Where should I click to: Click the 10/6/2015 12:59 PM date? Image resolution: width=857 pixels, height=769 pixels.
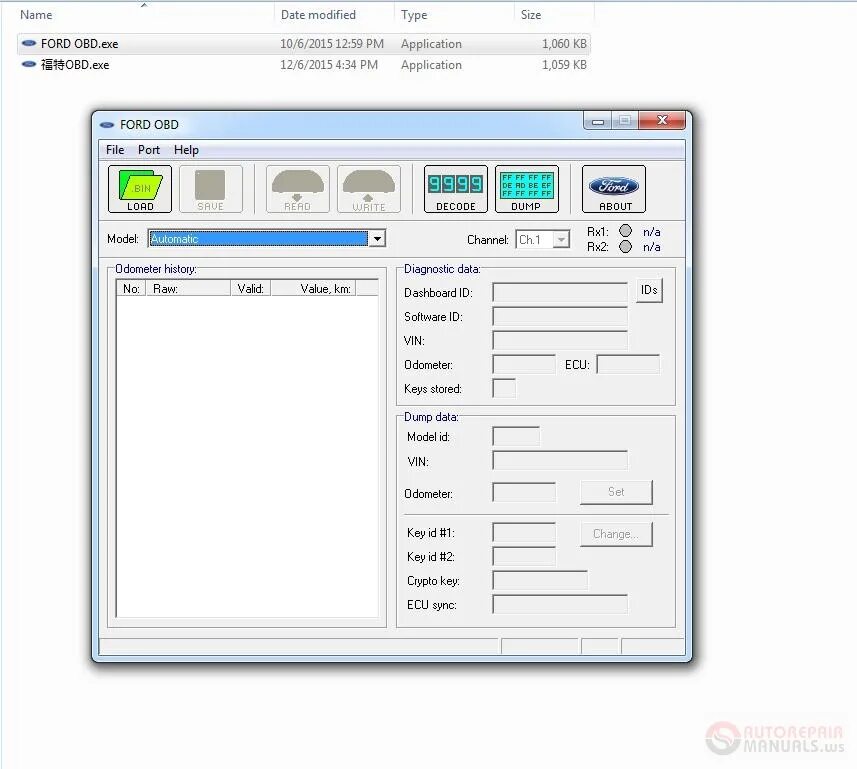[x=332, y=44]
